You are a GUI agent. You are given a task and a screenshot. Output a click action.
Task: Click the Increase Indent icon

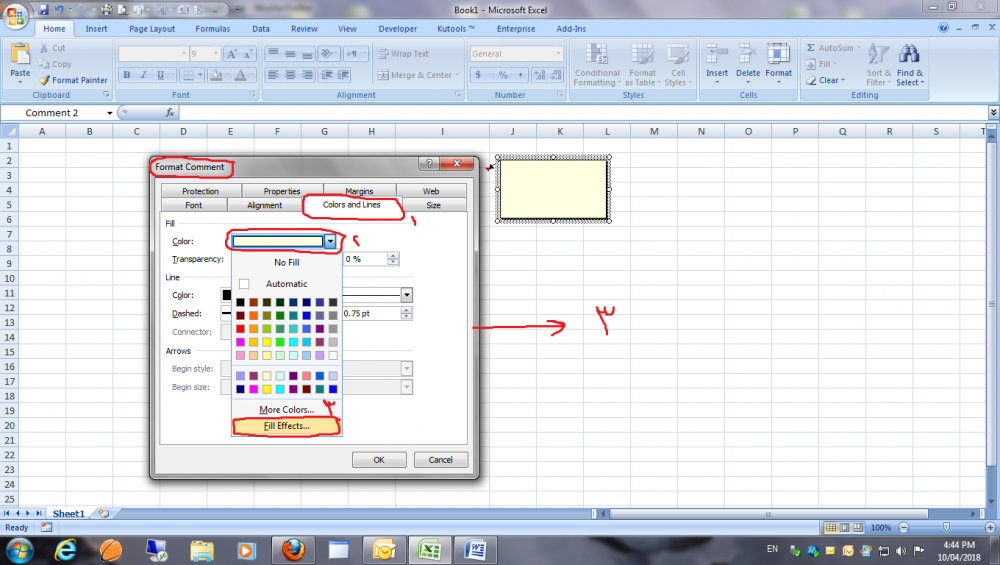pos(343,75)
